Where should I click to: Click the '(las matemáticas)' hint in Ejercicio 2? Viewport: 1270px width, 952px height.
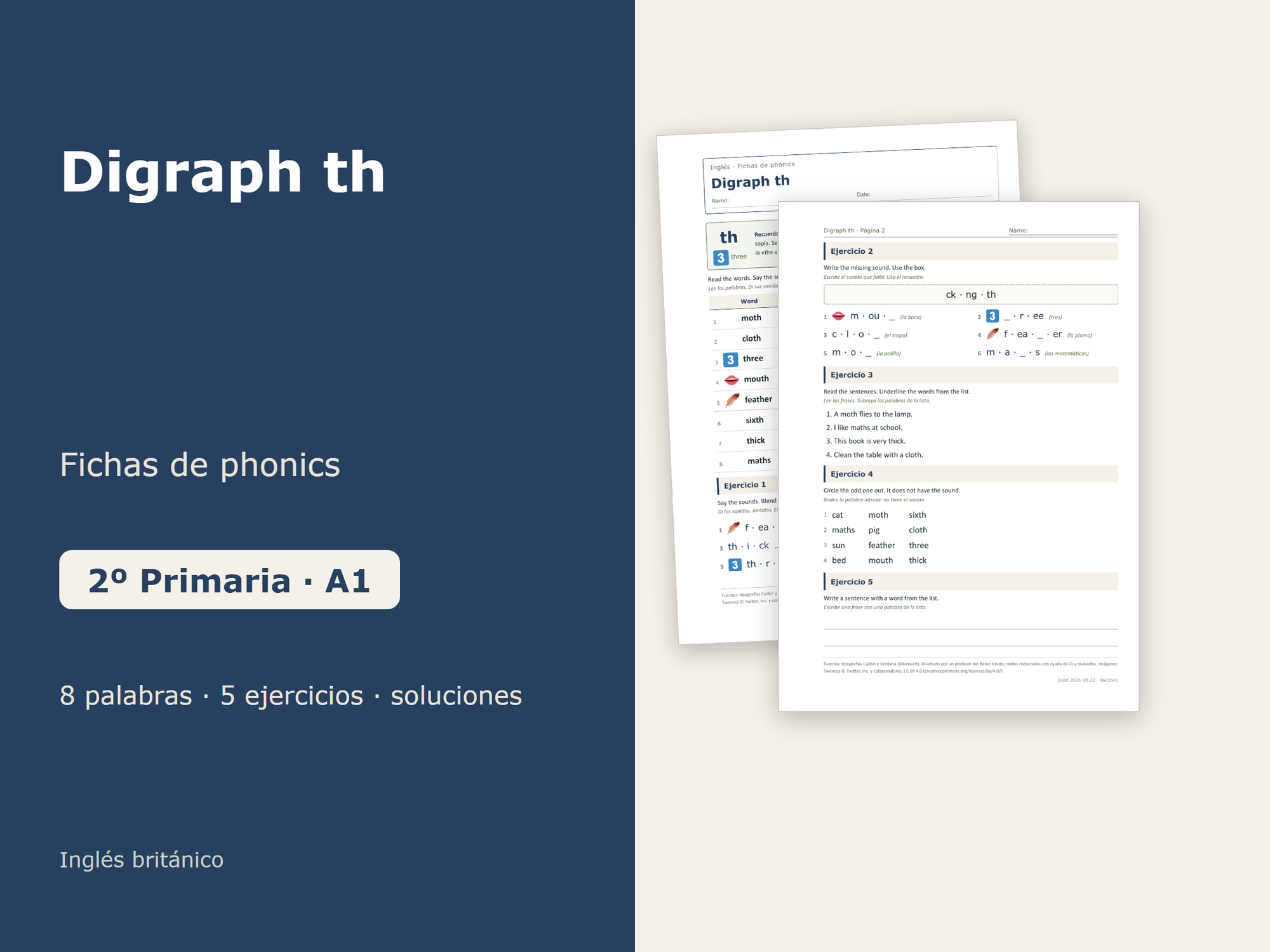point(1067,354)
